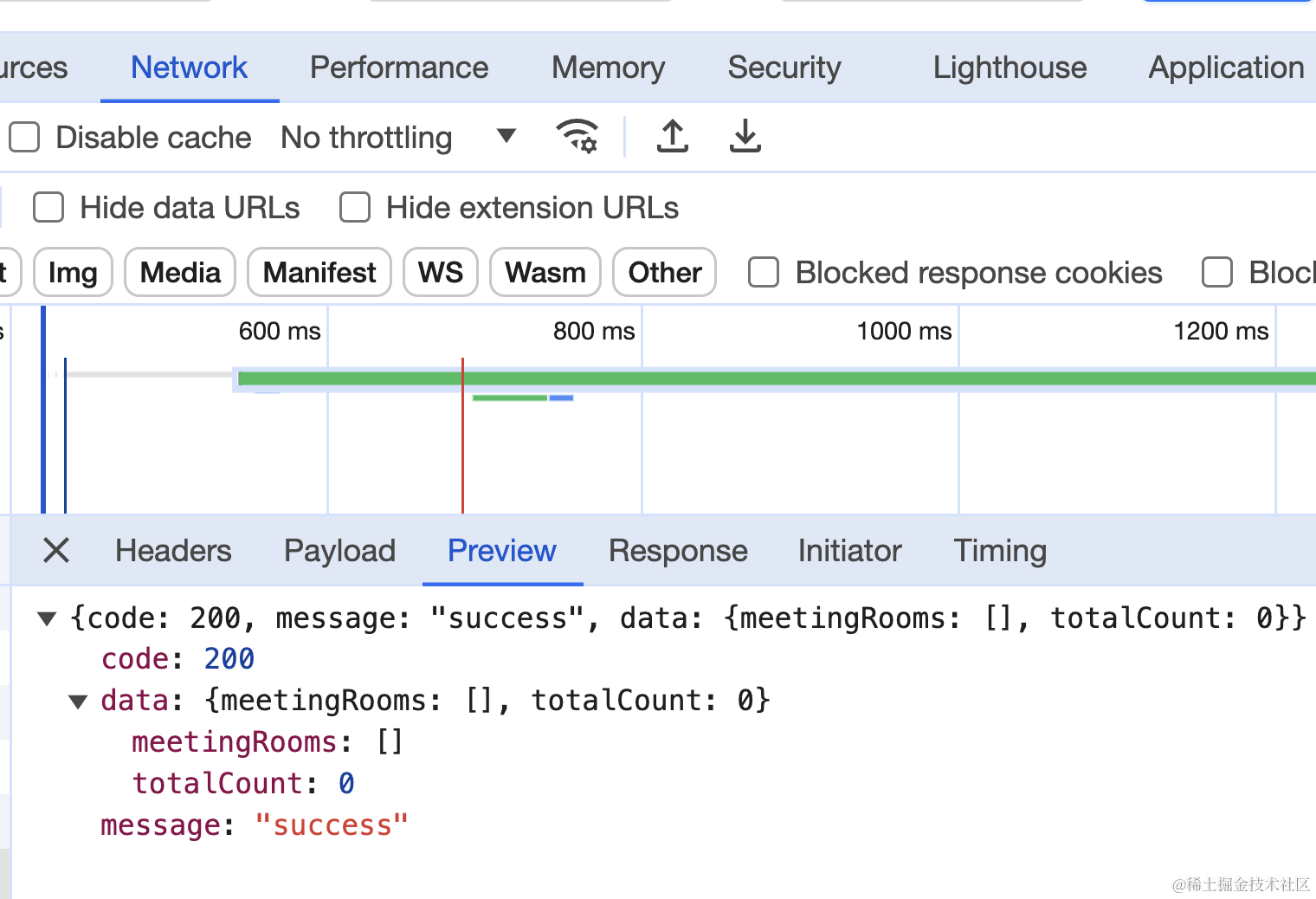Viewport: 1316px width, 899px height.
Task: Open the Timing tab
Action: pyautogui.click(x=1000, y=551)
